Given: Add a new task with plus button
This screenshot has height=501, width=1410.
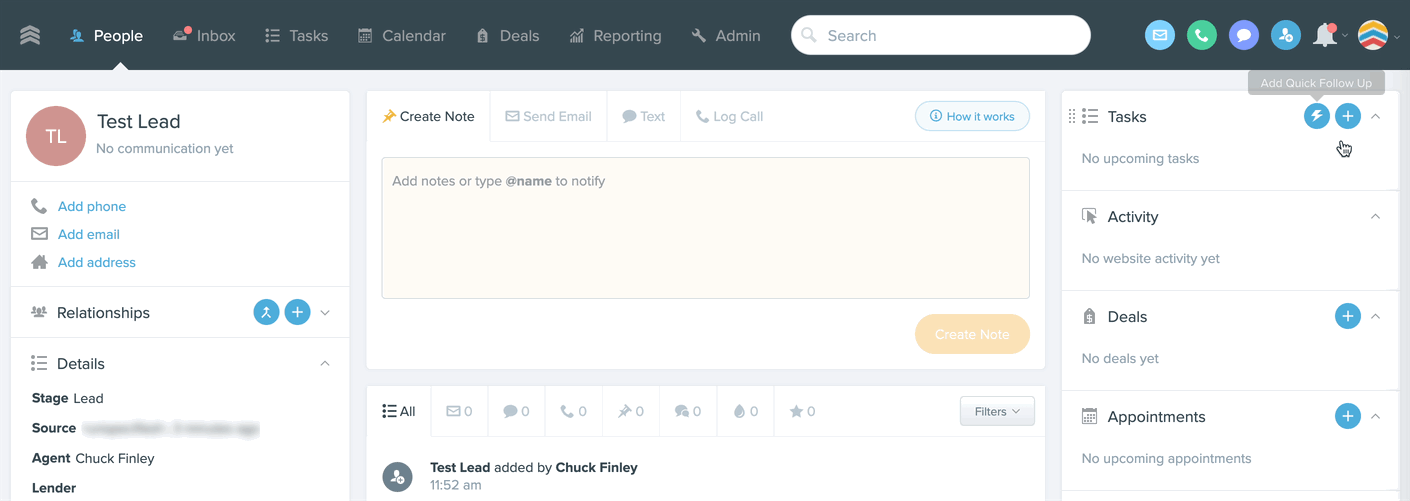Looking at the screenshot, I should (1348, 116).
